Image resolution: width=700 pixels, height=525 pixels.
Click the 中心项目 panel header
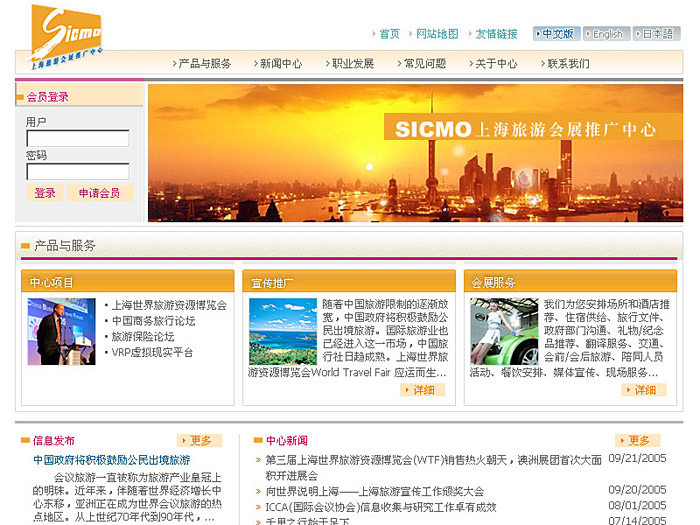click(128, 282)
